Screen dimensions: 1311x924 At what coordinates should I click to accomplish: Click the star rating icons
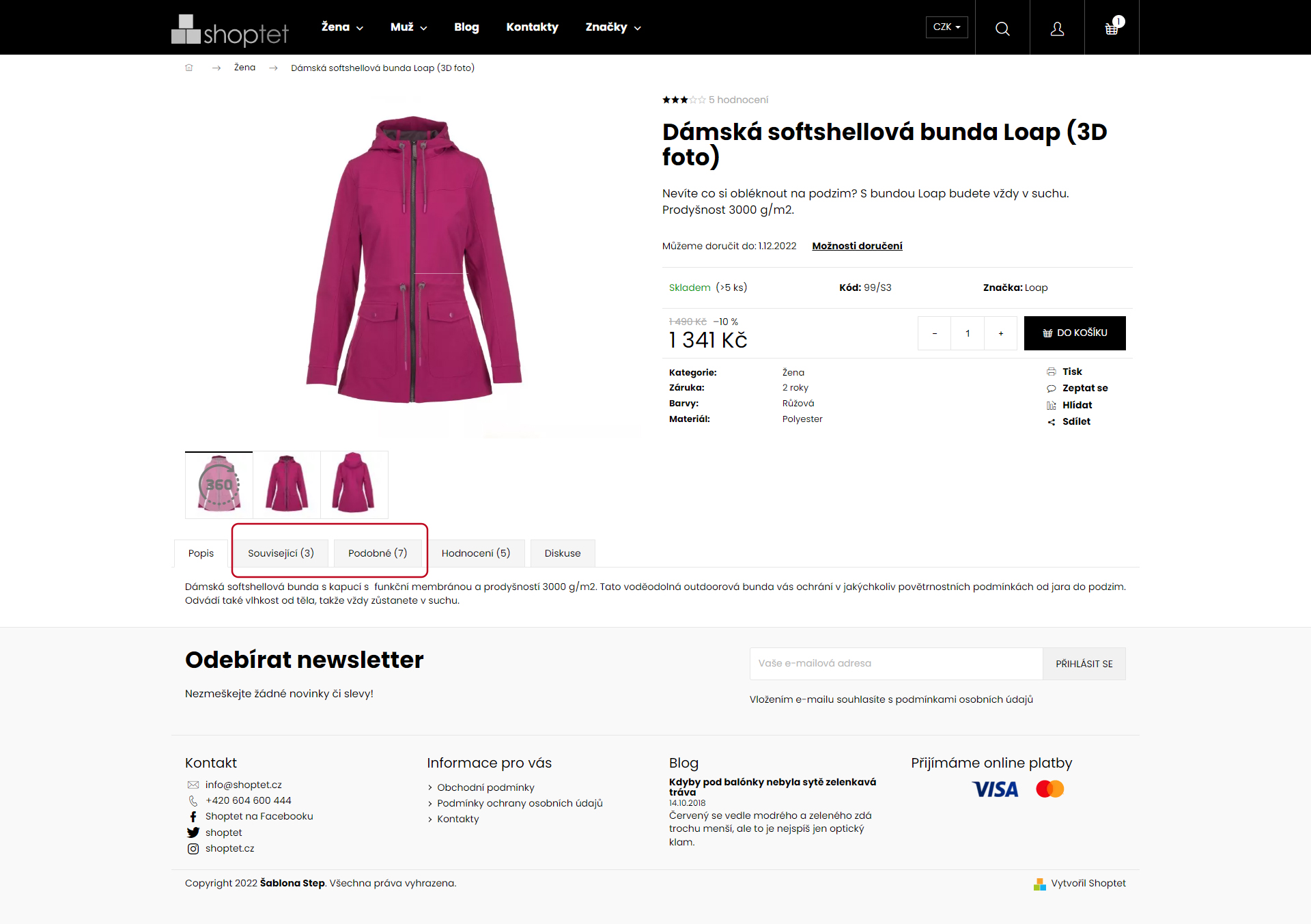683,100
